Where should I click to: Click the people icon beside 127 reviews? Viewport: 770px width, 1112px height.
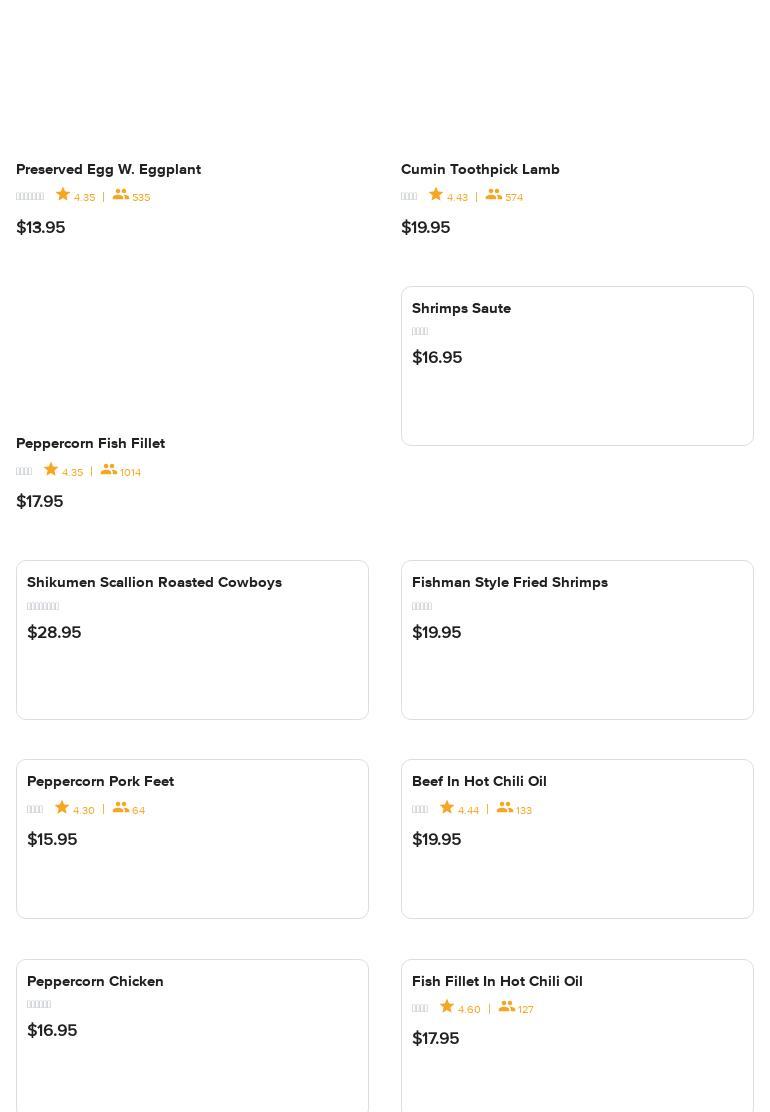tap(507, 1006)
